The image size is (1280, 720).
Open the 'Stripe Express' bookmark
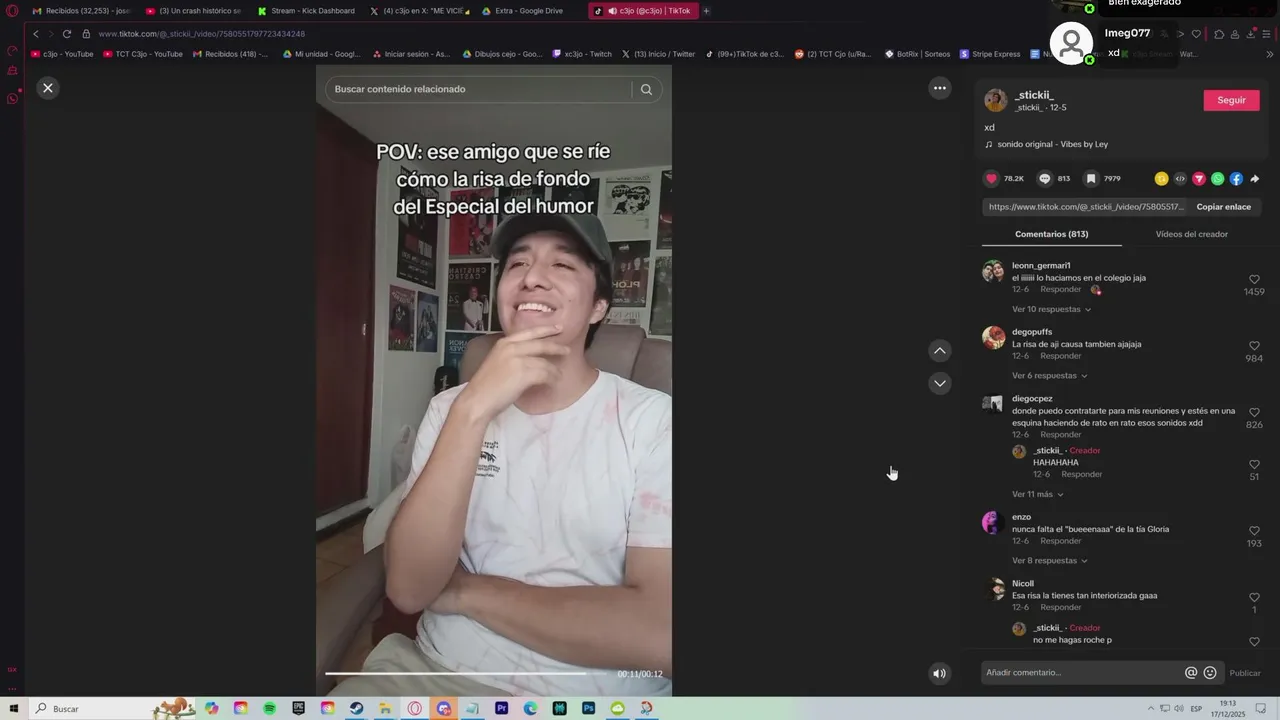990,54
